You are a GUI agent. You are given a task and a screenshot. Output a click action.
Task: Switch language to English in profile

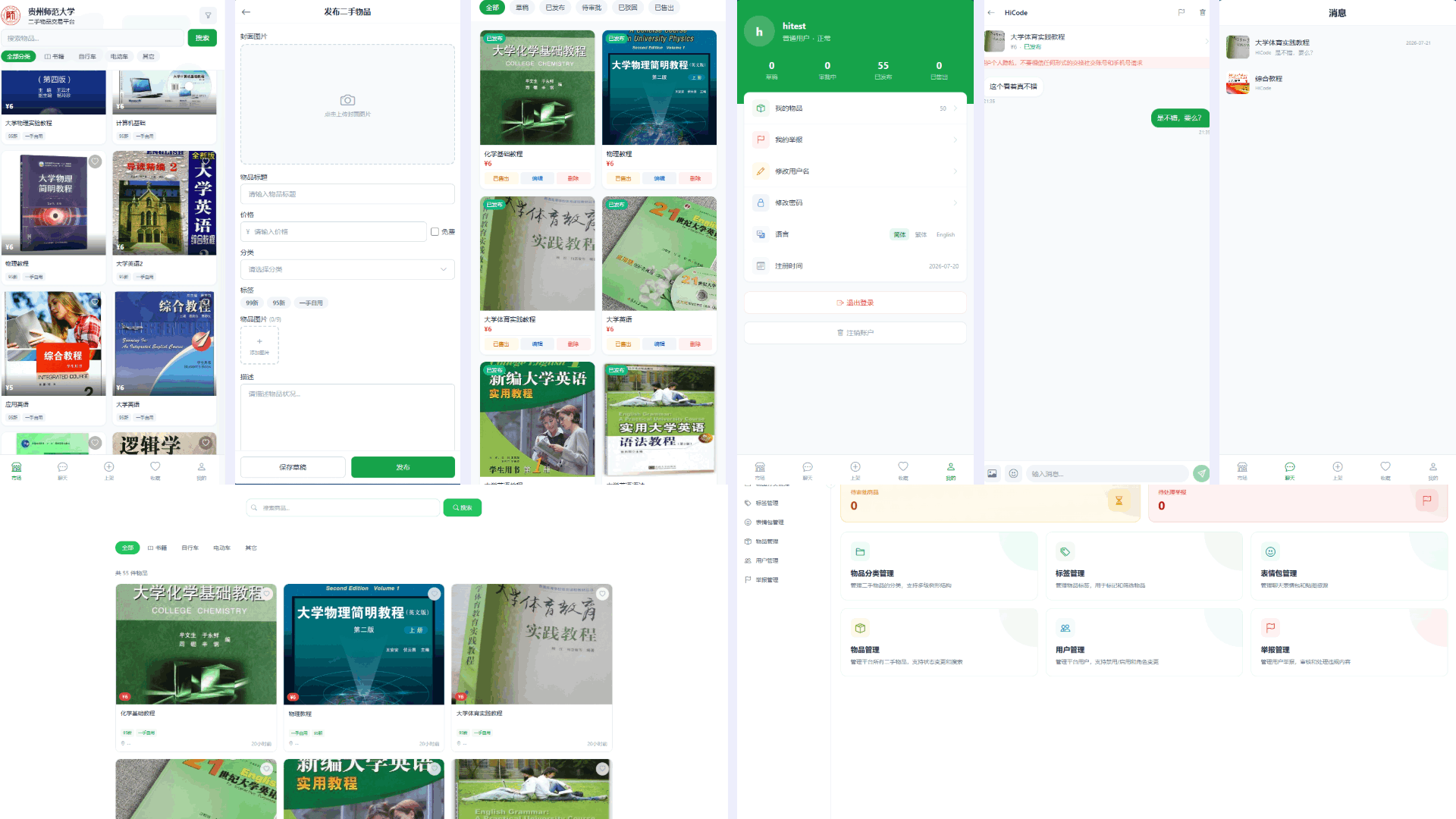tap(945, 235)
